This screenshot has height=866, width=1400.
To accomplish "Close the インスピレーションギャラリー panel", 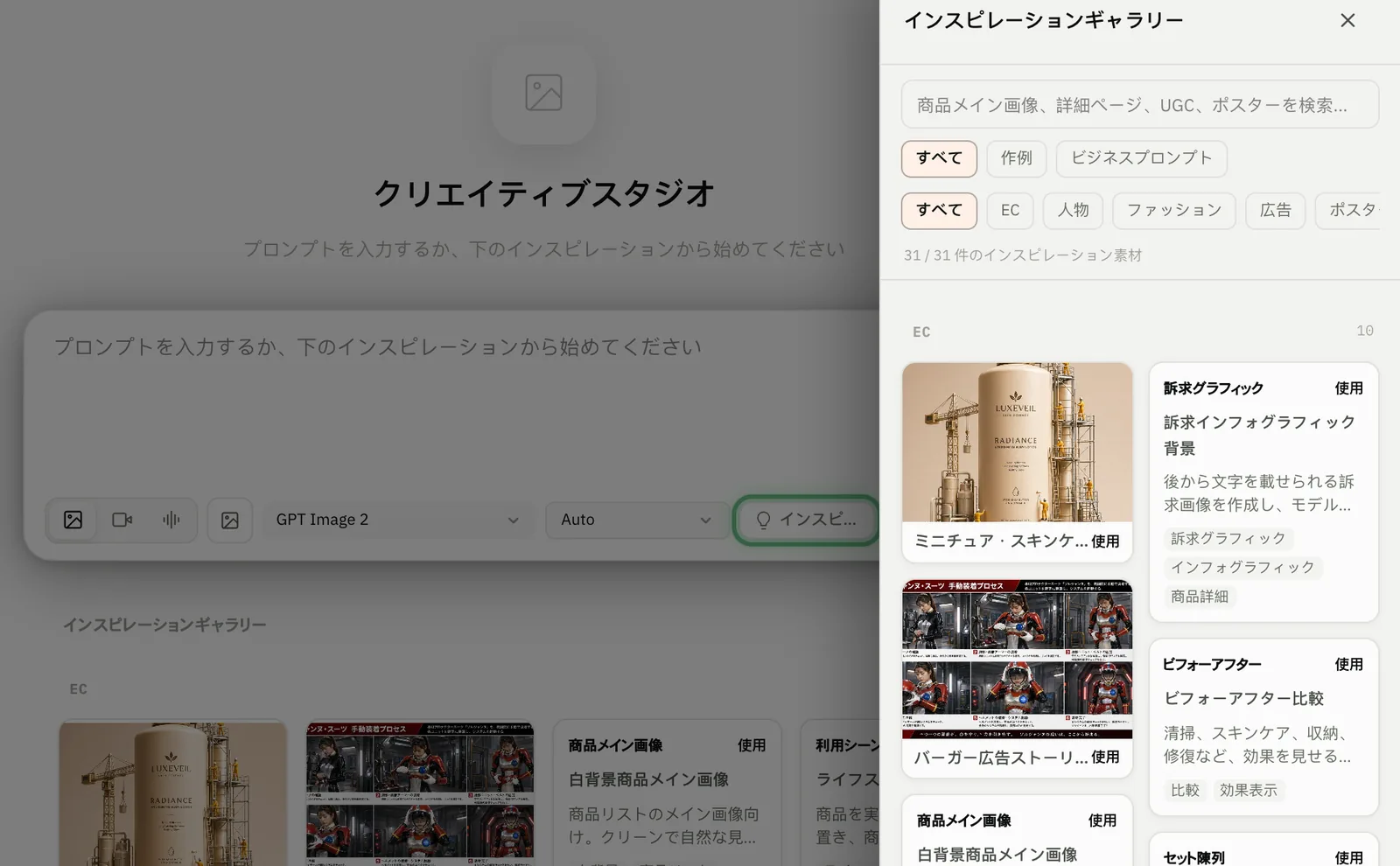I will click(1347, 20).
